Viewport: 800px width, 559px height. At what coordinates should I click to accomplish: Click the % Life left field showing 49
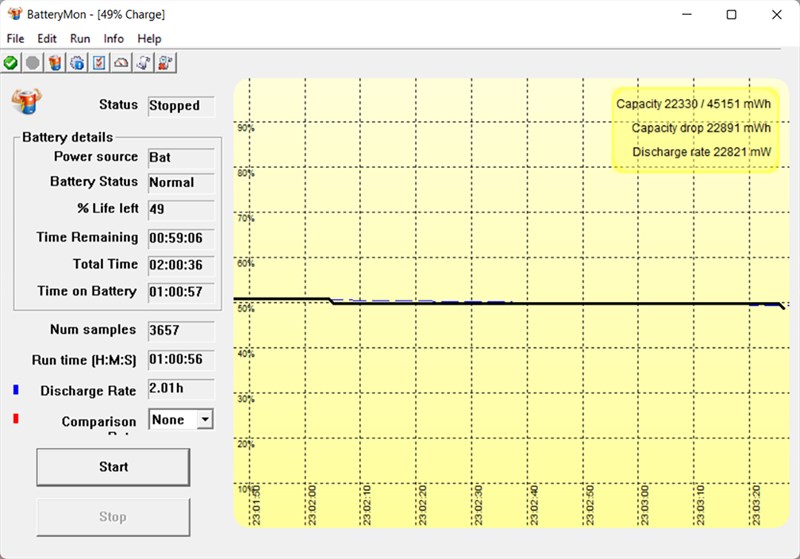[181, 209]
